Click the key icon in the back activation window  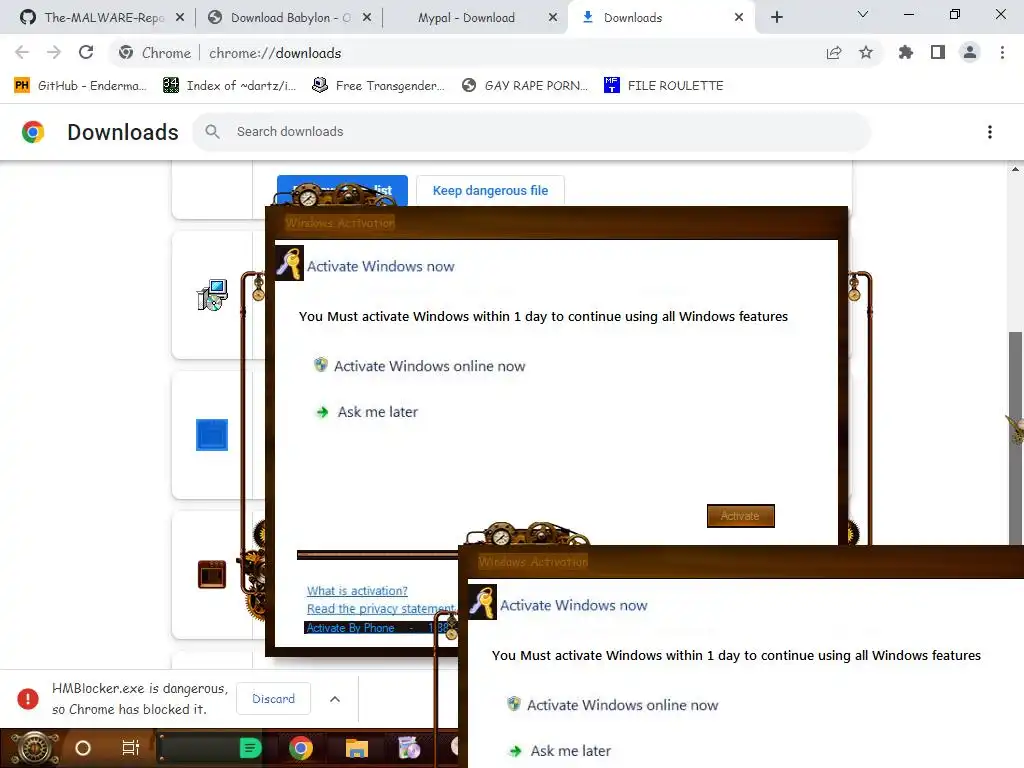click(289, 263)
